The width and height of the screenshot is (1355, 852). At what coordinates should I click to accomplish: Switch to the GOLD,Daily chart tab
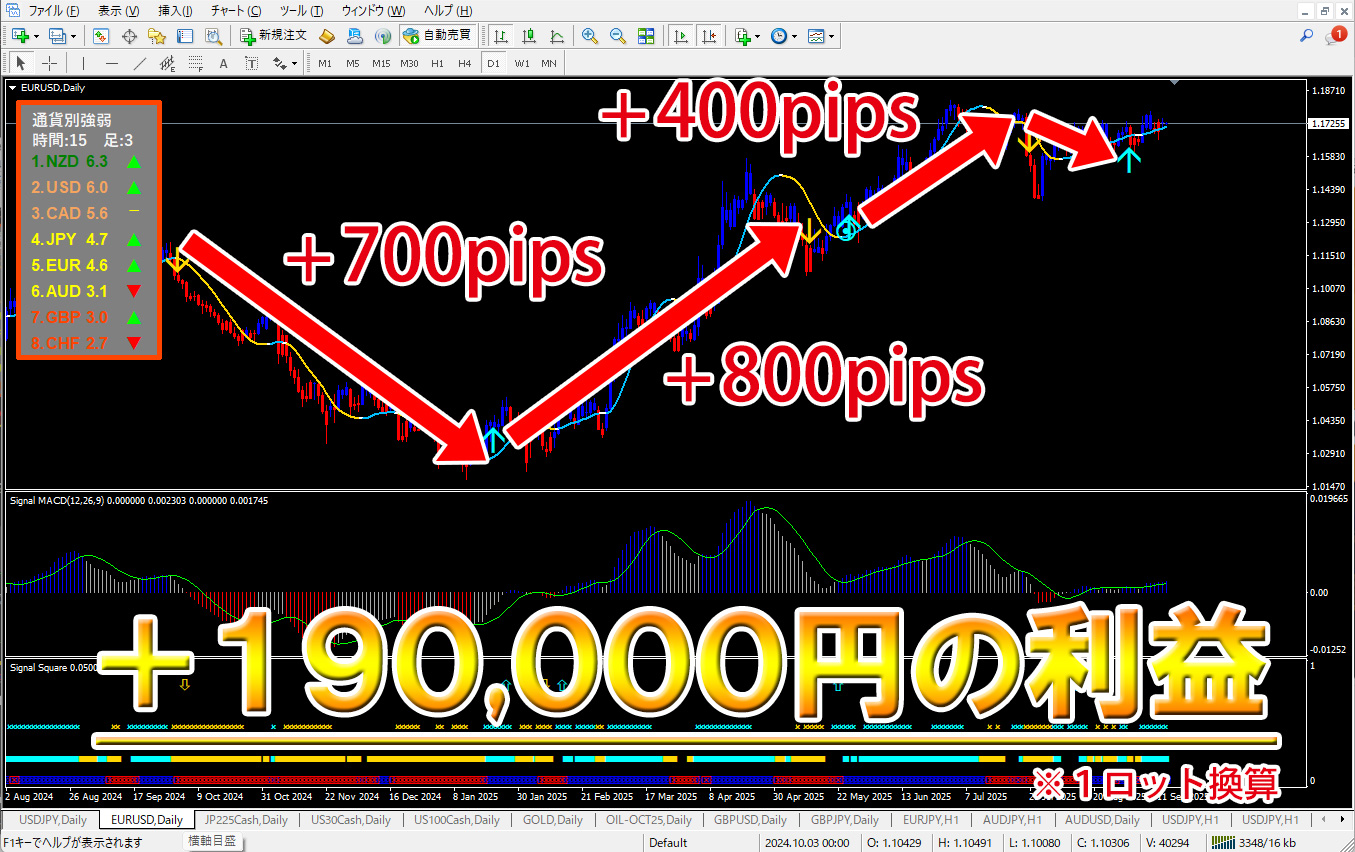(x=552, y=820)
